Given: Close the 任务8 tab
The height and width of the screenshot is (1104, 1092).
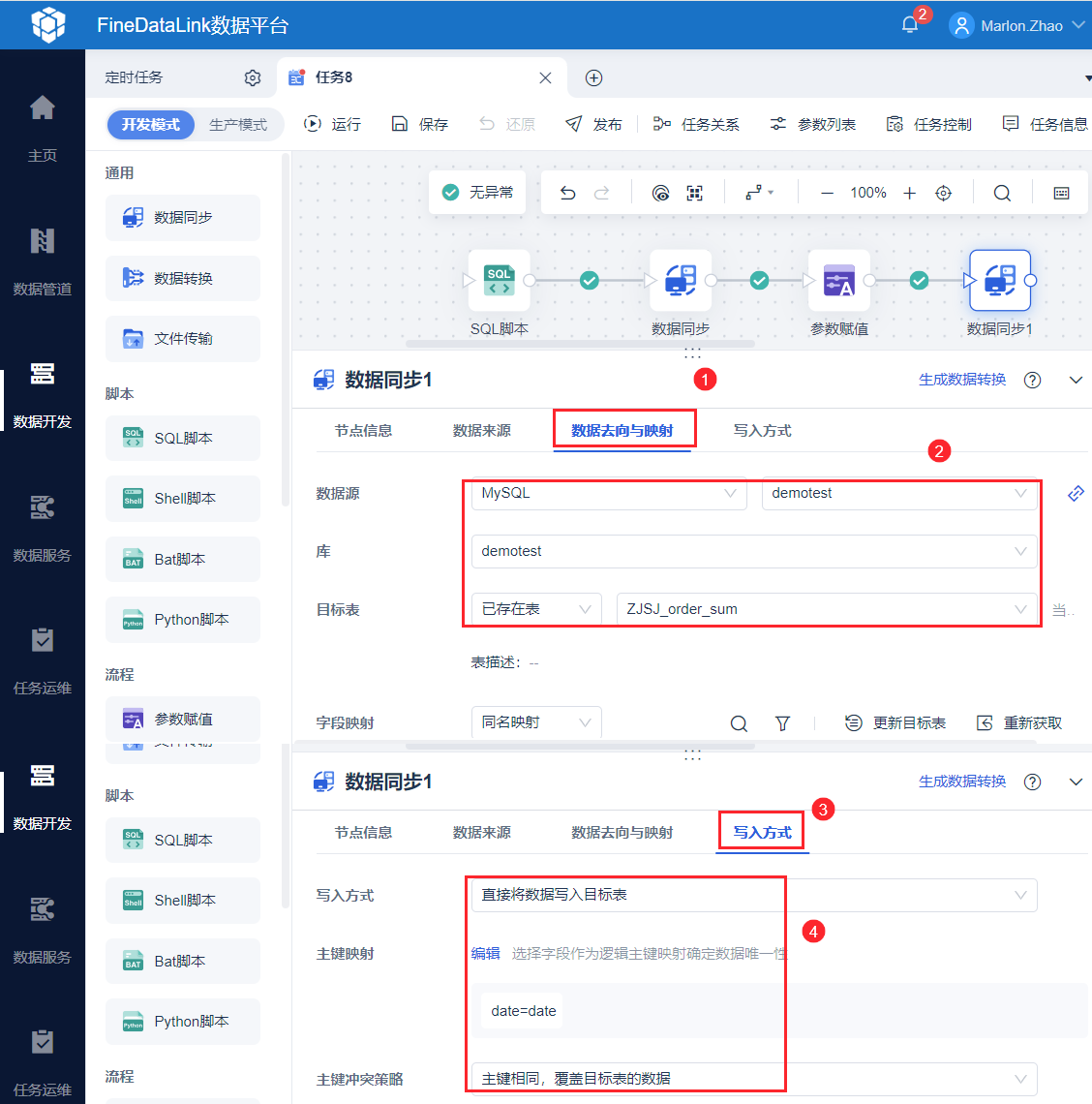Looking at the screenshot, I should (545, 78).
